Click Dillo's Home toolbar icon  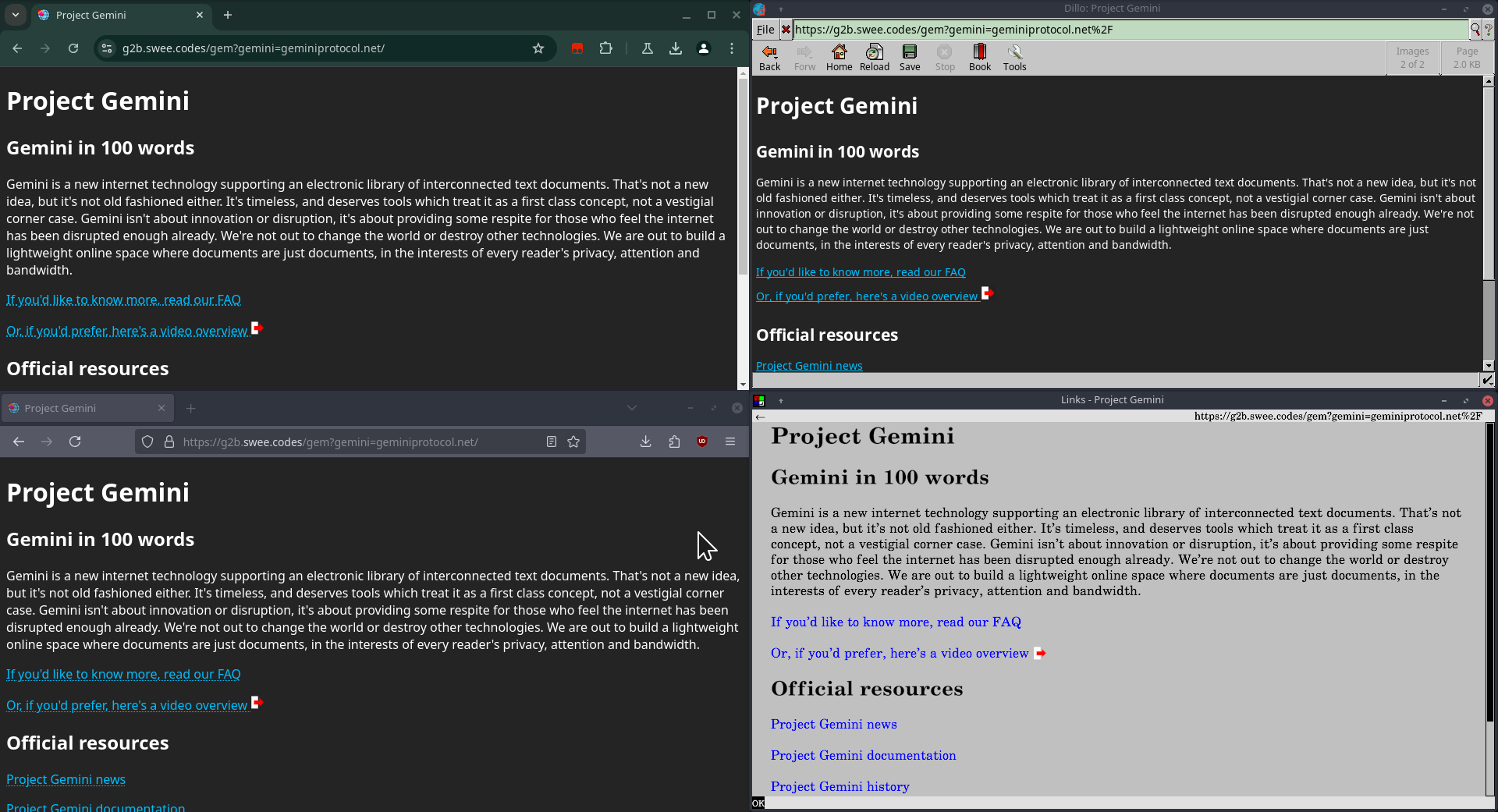pos(839,57)
